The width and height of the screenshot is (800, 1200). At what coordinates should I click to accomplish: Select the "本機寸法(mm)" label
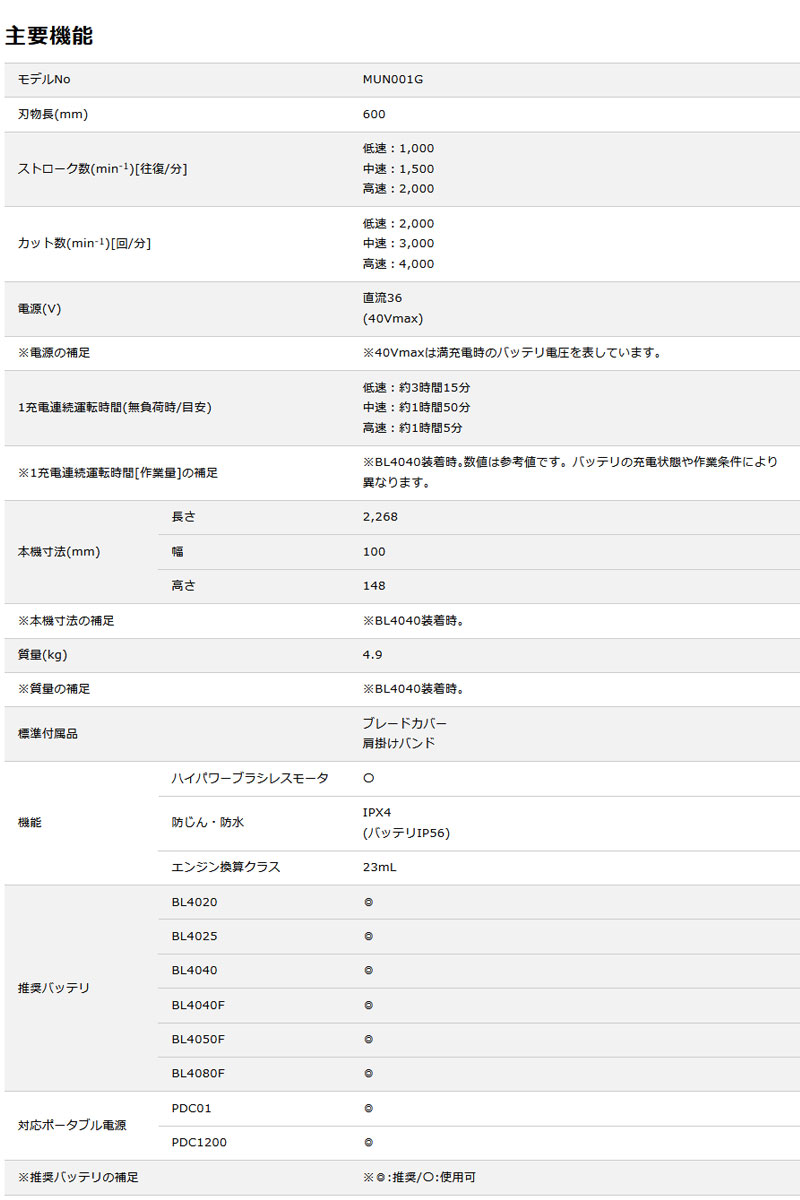(x=59, y=551)
